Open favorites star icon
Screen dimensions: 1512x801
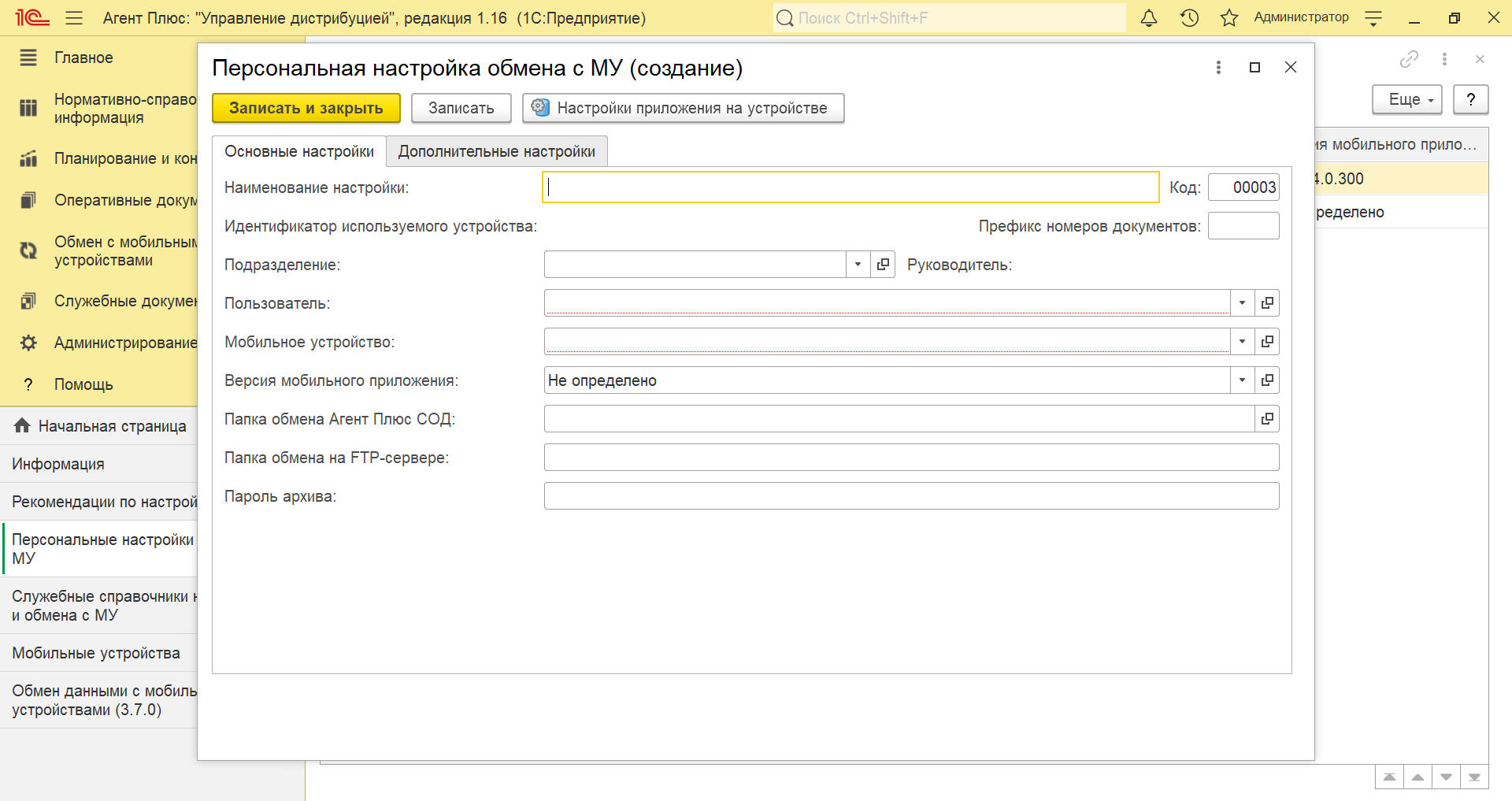(x=1229, y=17)
